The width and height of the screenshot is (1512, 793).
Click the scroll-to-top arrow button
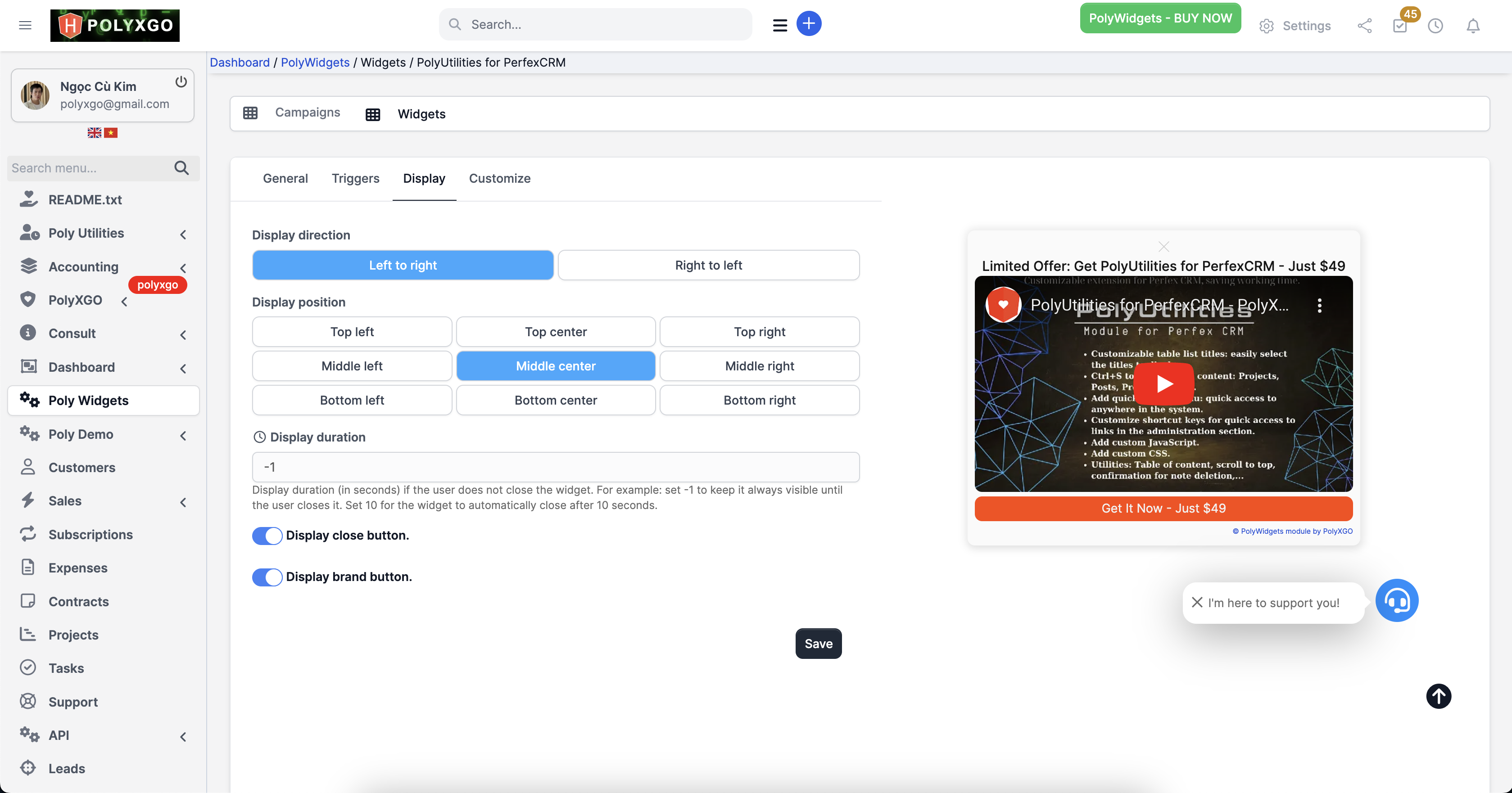click(1438, 696)
